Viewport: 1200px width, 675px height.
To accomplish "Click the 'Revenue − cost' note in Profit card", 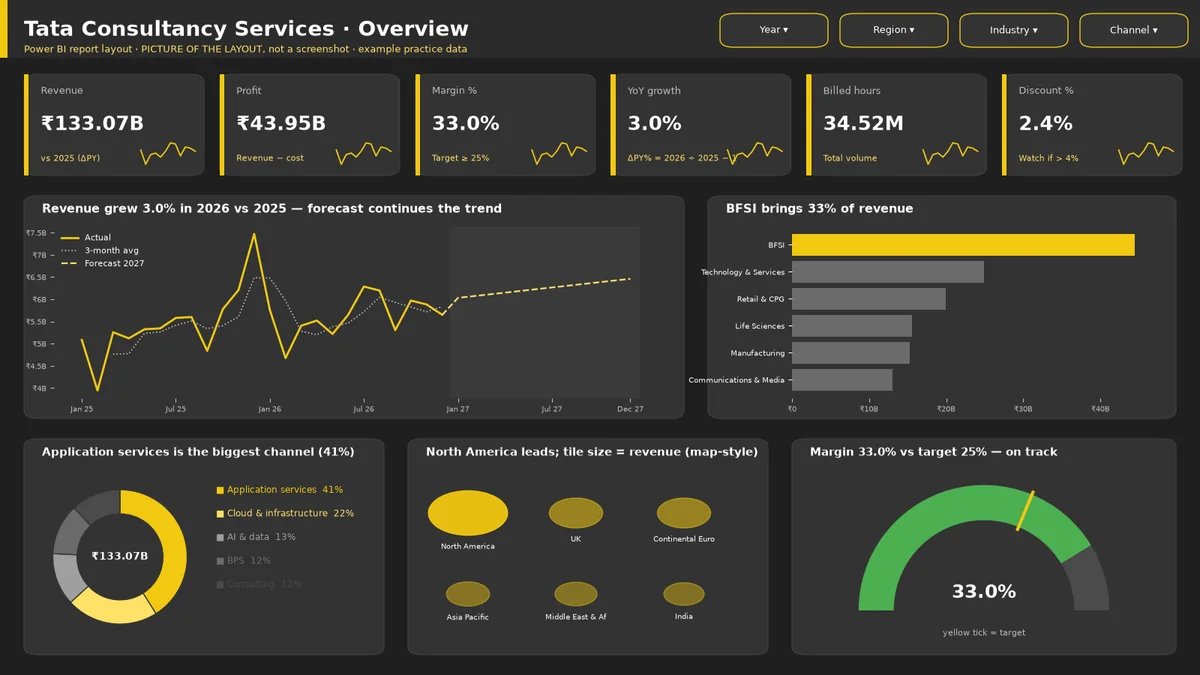I will click(x=270, y=158).
